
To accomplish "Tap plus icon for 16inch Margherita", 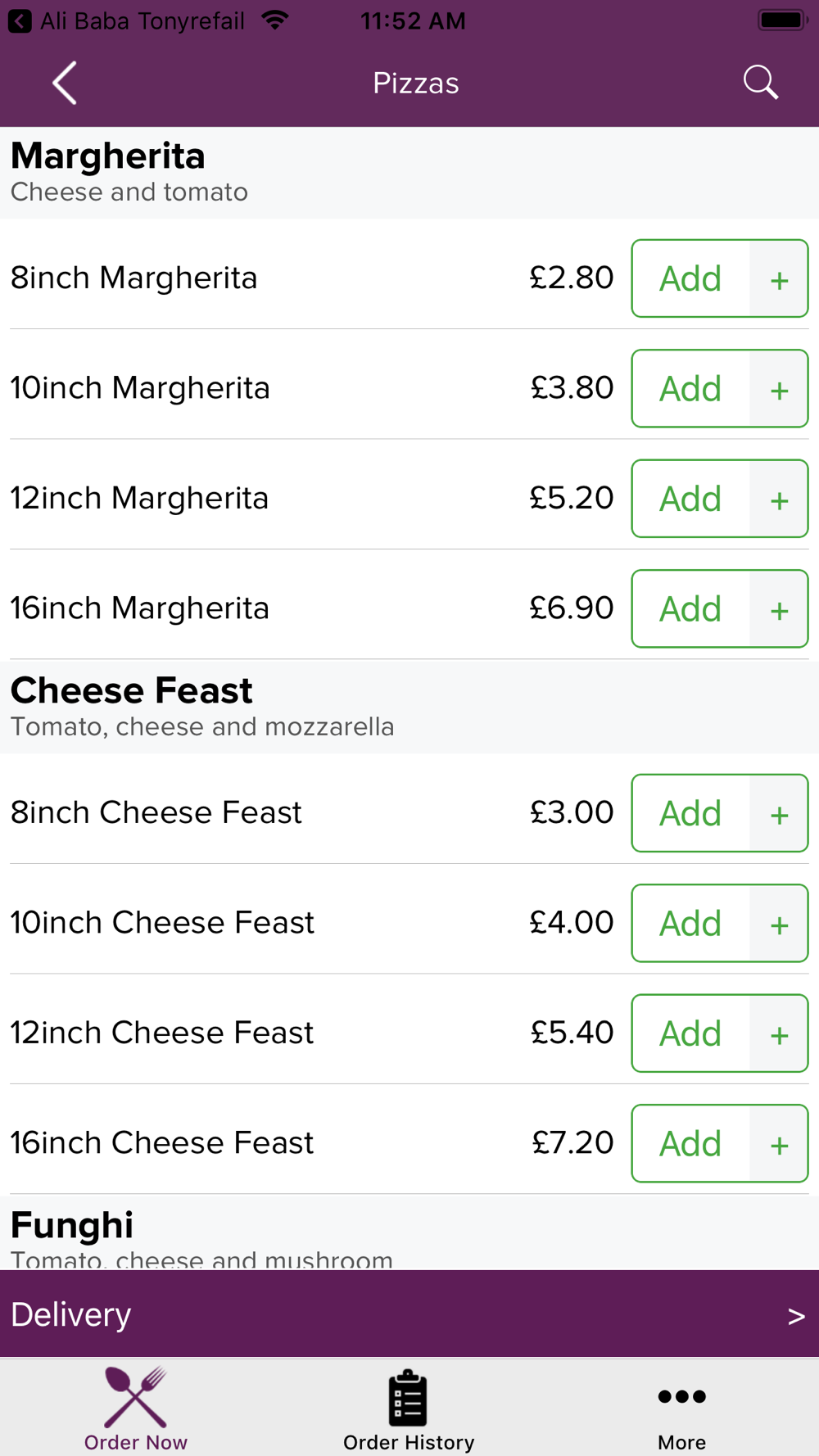I will click(x=779, y=610).
